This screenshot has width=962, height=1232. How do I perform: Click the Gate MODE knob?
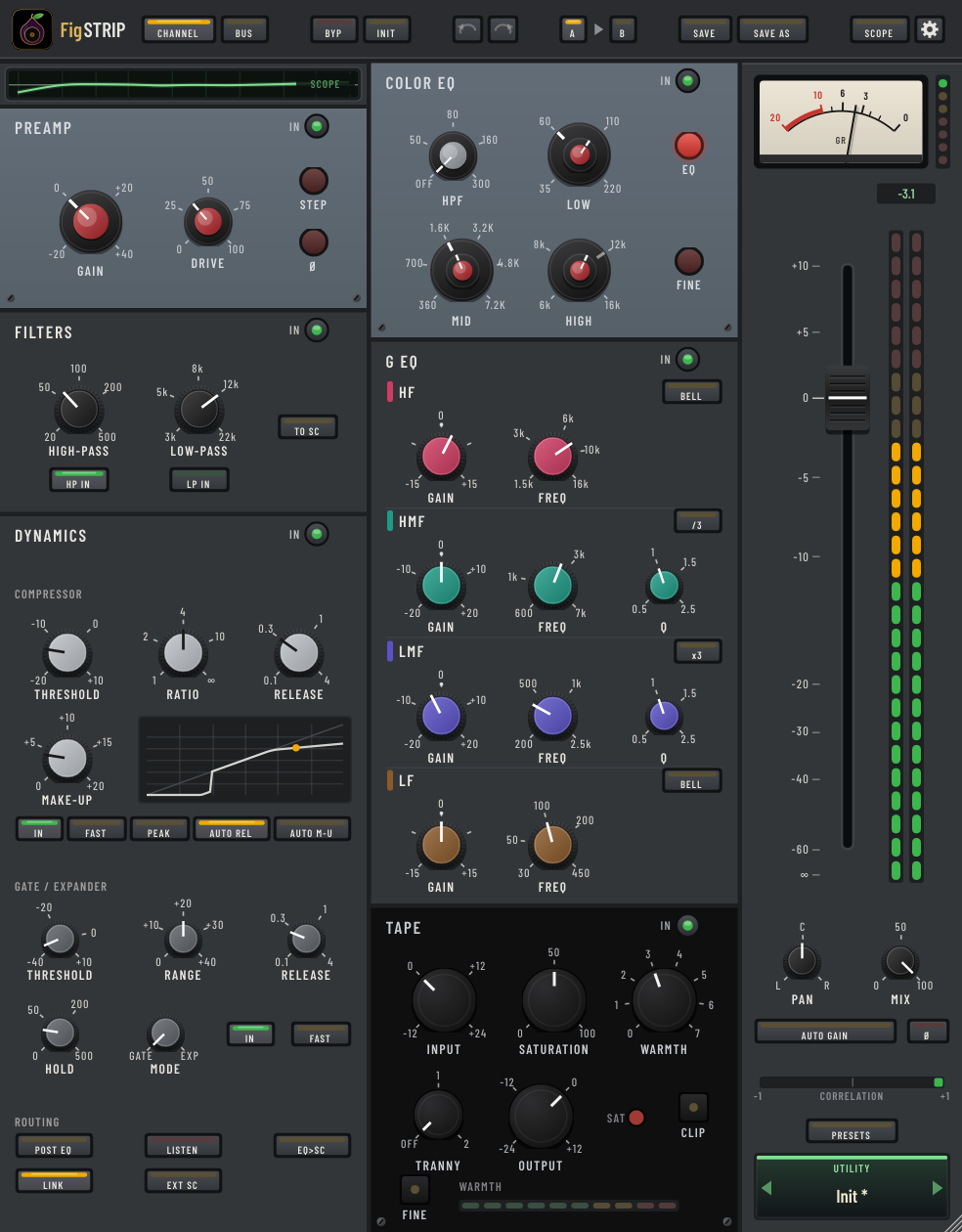click(165, 1034)
